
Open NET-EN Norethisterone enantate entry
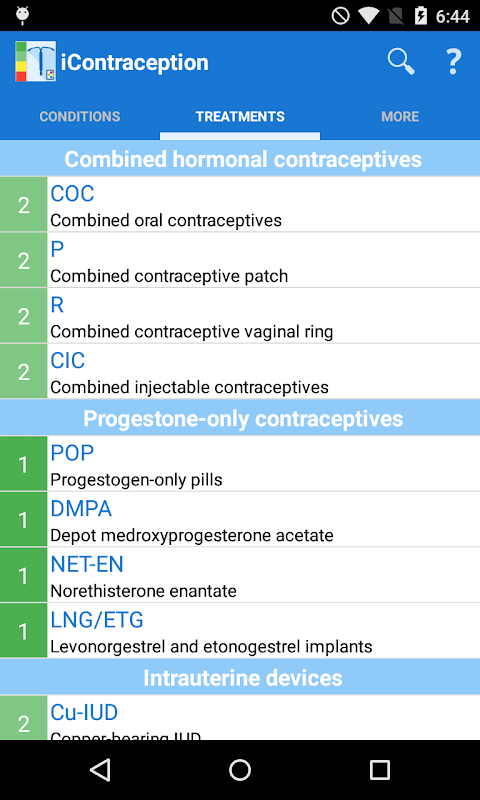click(x=240, y=575)
